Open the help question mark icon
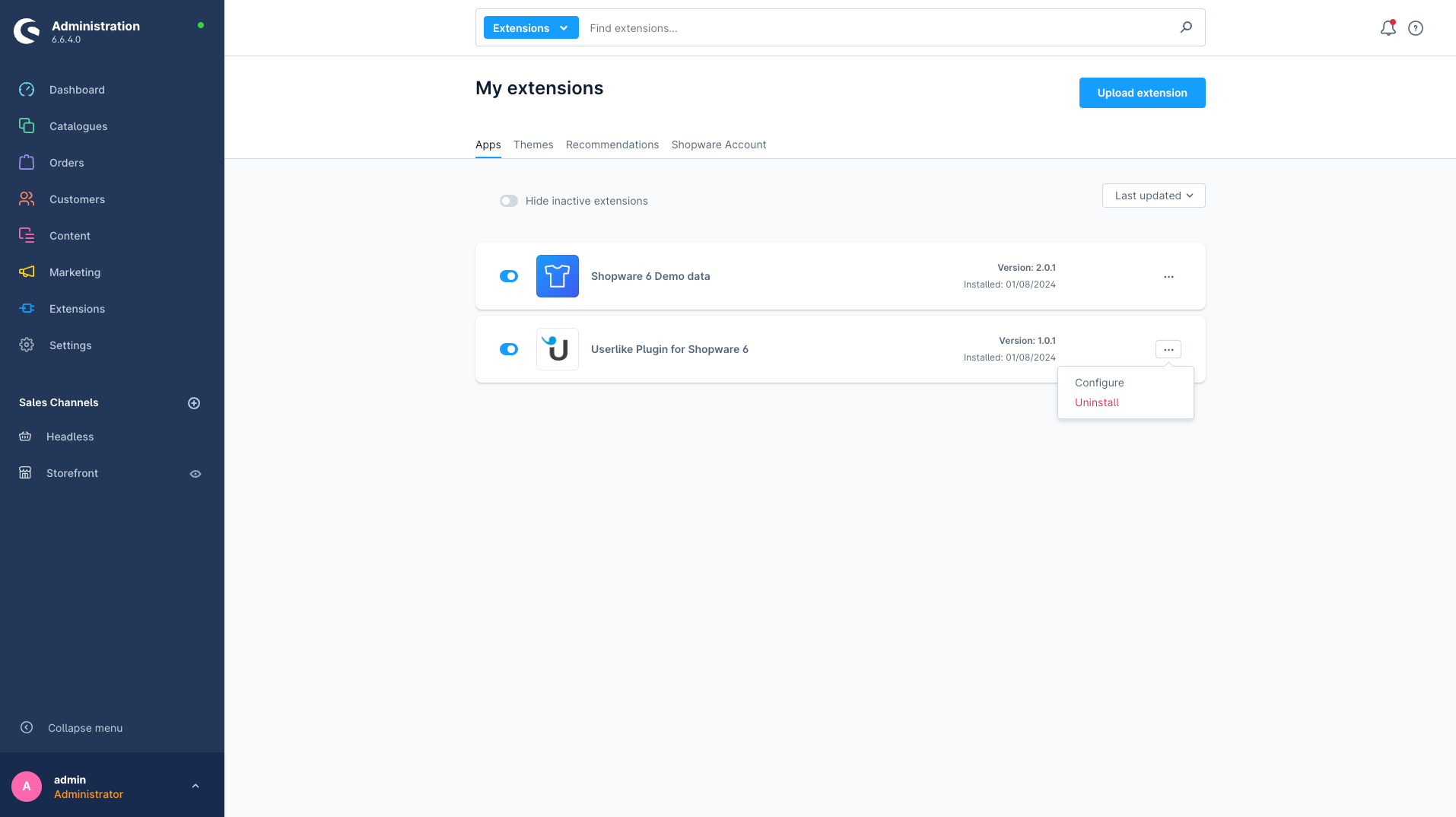 [1416, 28]
